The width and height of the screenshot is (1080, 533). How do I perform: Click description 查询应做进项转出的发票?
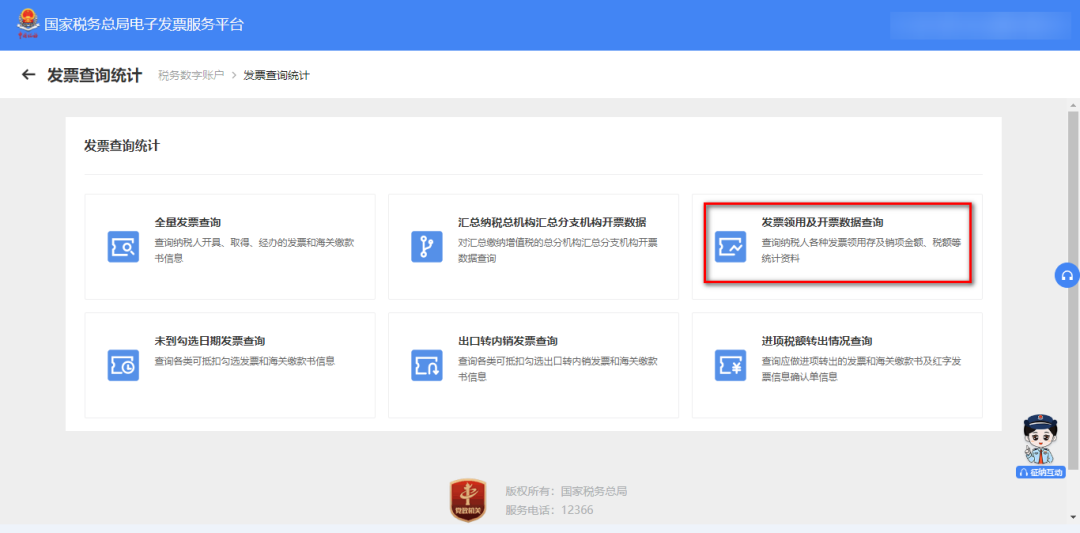pyautogui.click(x=862, y=369)
